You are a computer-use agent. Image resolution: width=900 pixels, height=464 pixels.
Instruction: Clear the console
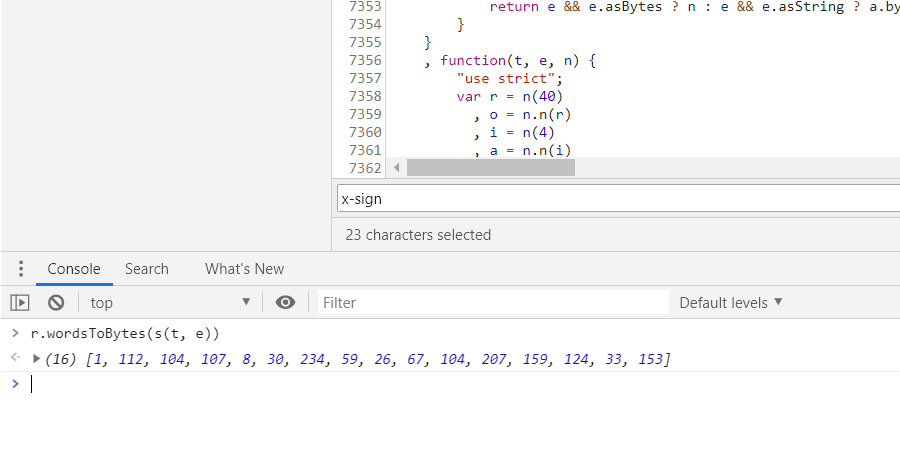[x=56, y=302]
